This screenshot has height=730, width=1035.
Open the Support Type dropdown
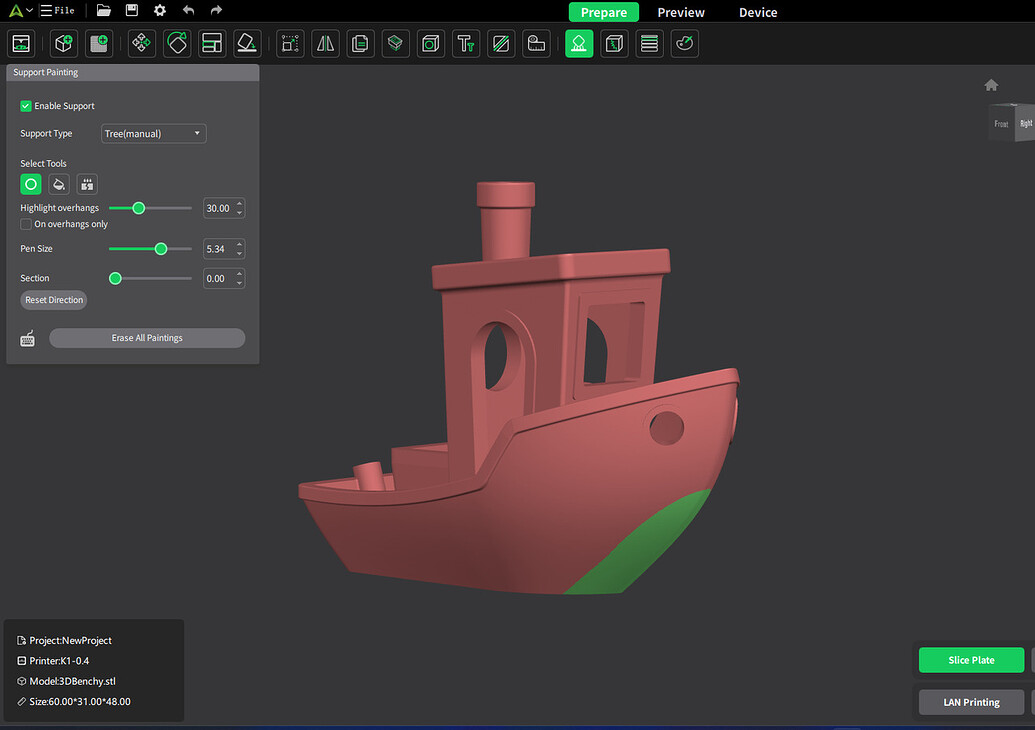[x=153, y=133]
